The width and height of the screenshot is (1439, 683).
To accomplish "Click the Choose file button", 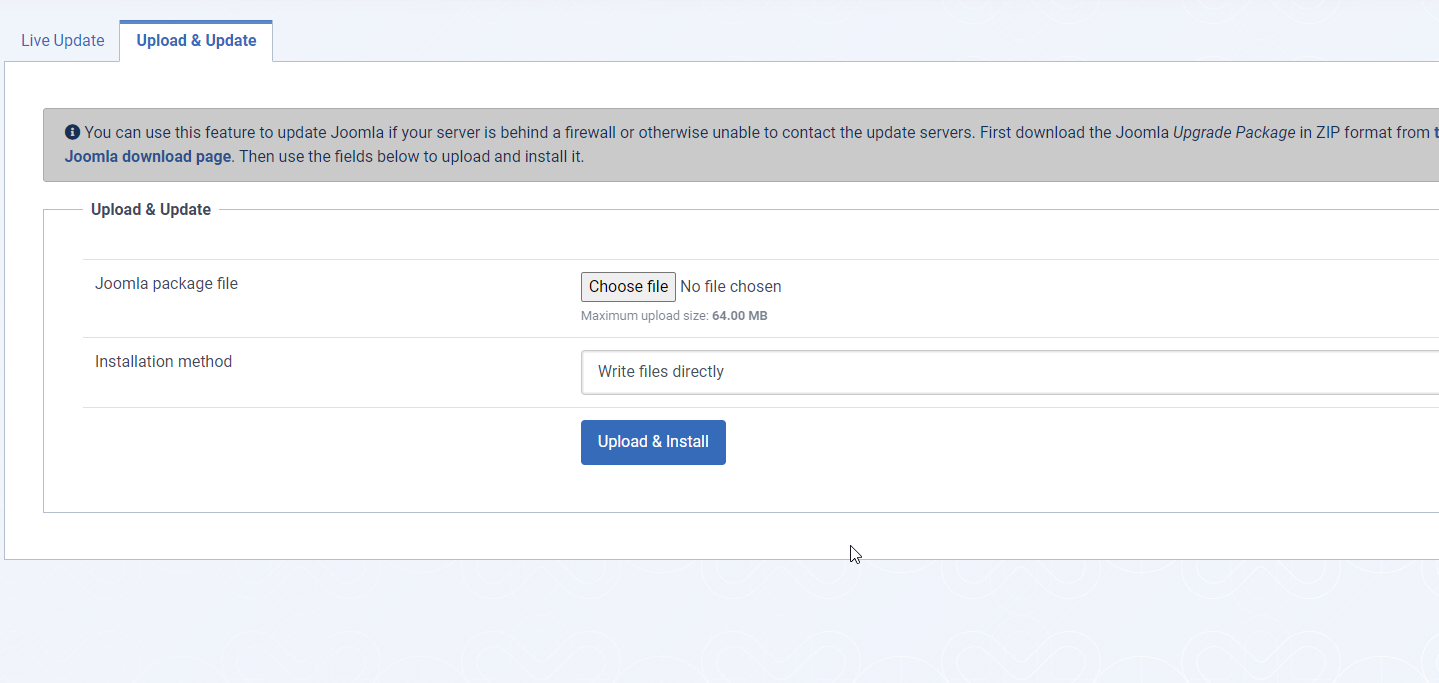I will [628, 287].
